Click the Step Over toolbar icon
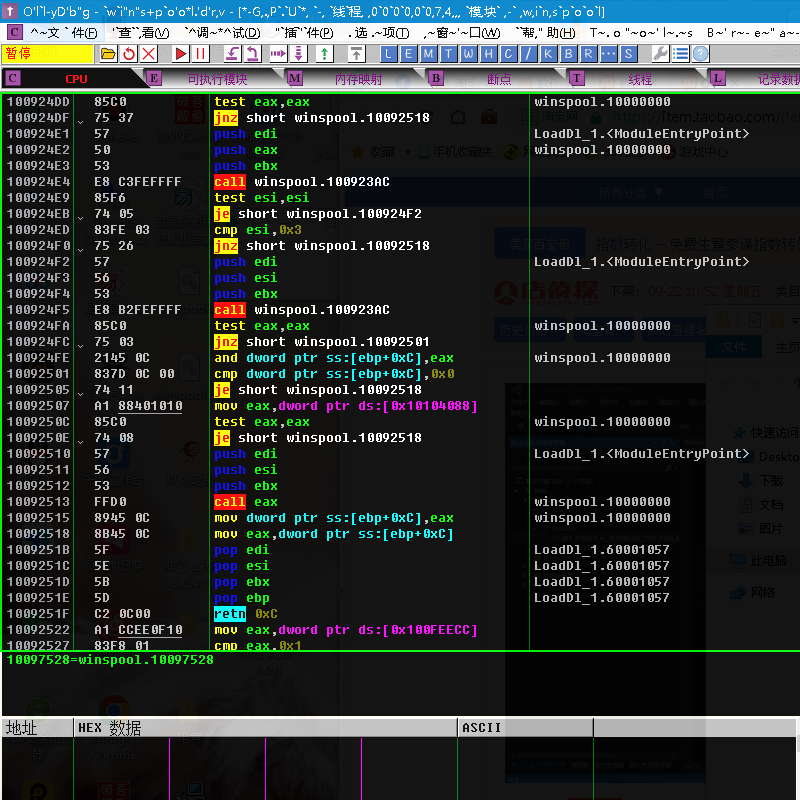 coord(254,53)
